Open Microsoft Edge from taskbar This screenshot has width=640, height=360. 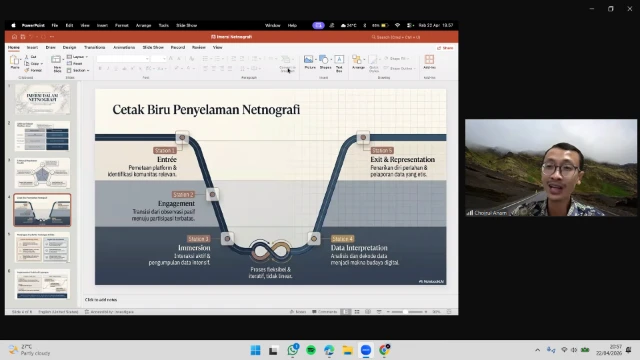point(329,350)
